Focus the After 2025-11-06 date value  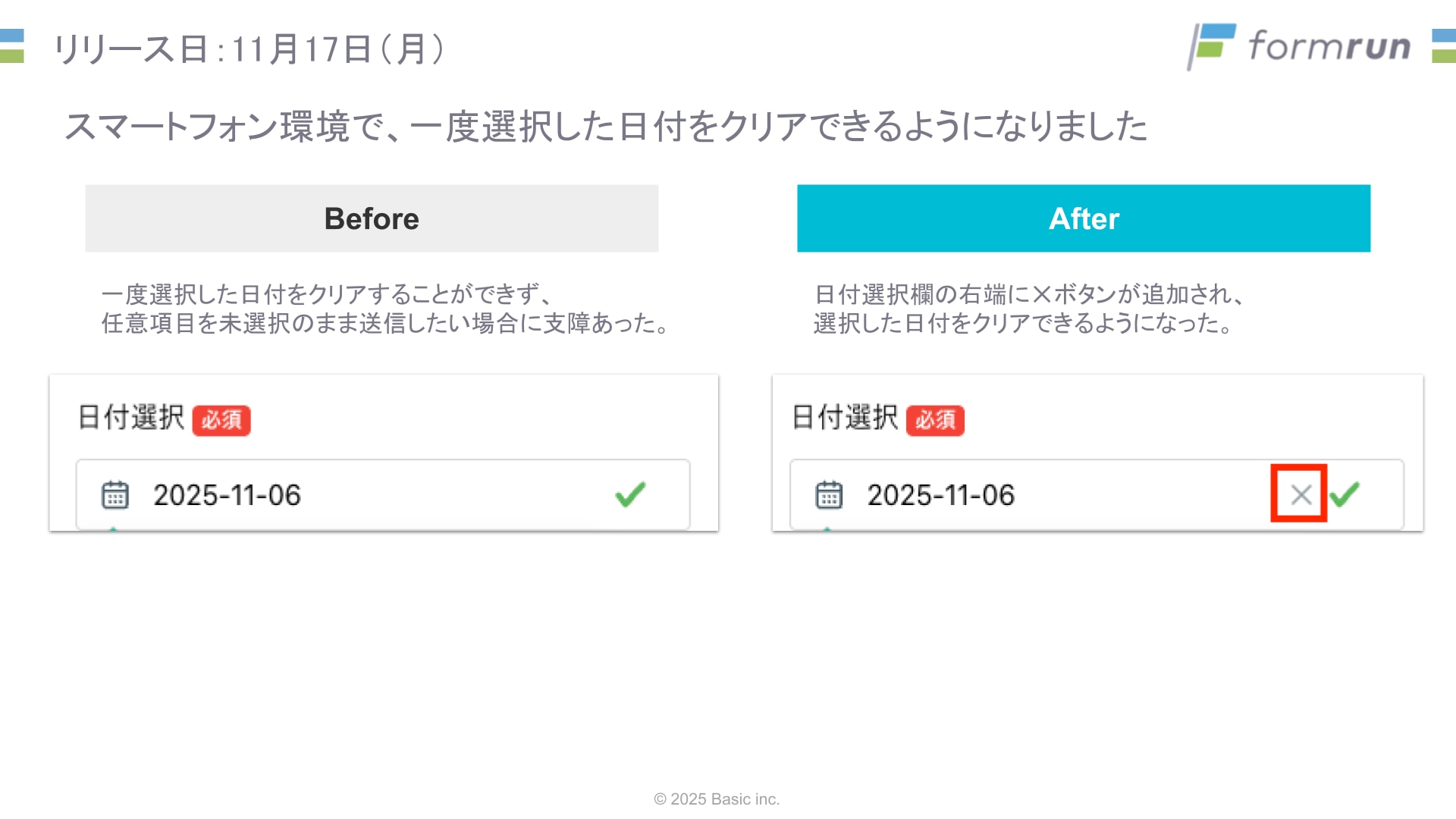click(x=940, y=495)
